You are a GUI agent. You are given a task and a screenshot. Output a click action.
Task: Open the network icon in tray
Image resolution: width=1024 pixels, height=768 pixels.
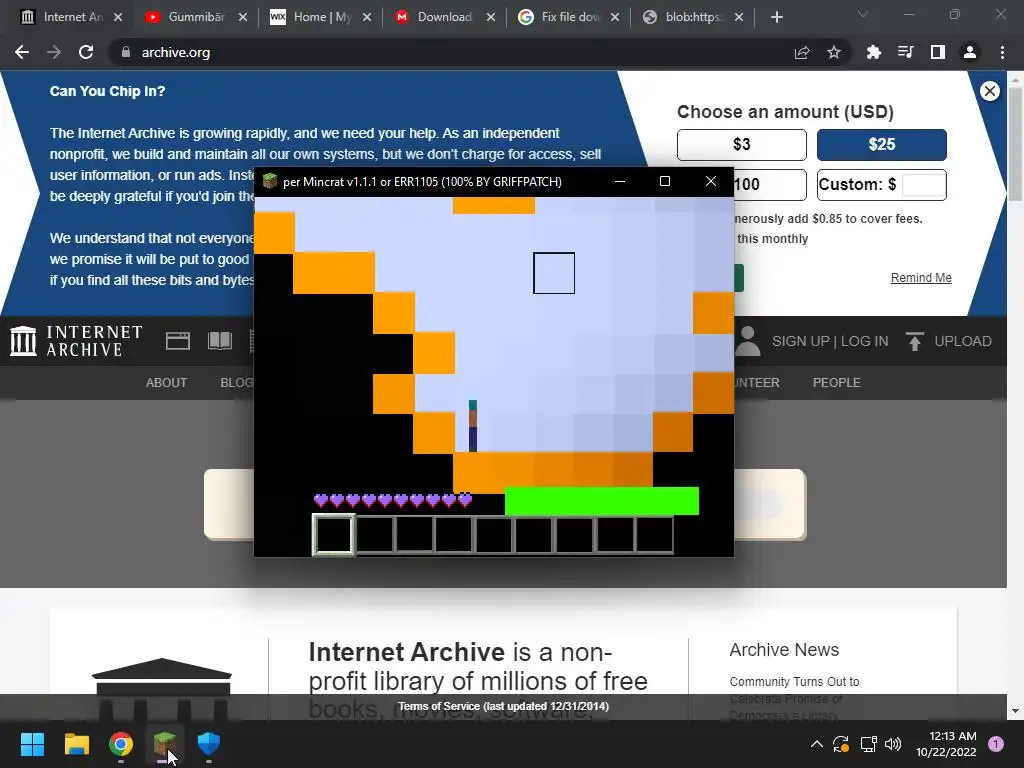click(x=868, y=744)
